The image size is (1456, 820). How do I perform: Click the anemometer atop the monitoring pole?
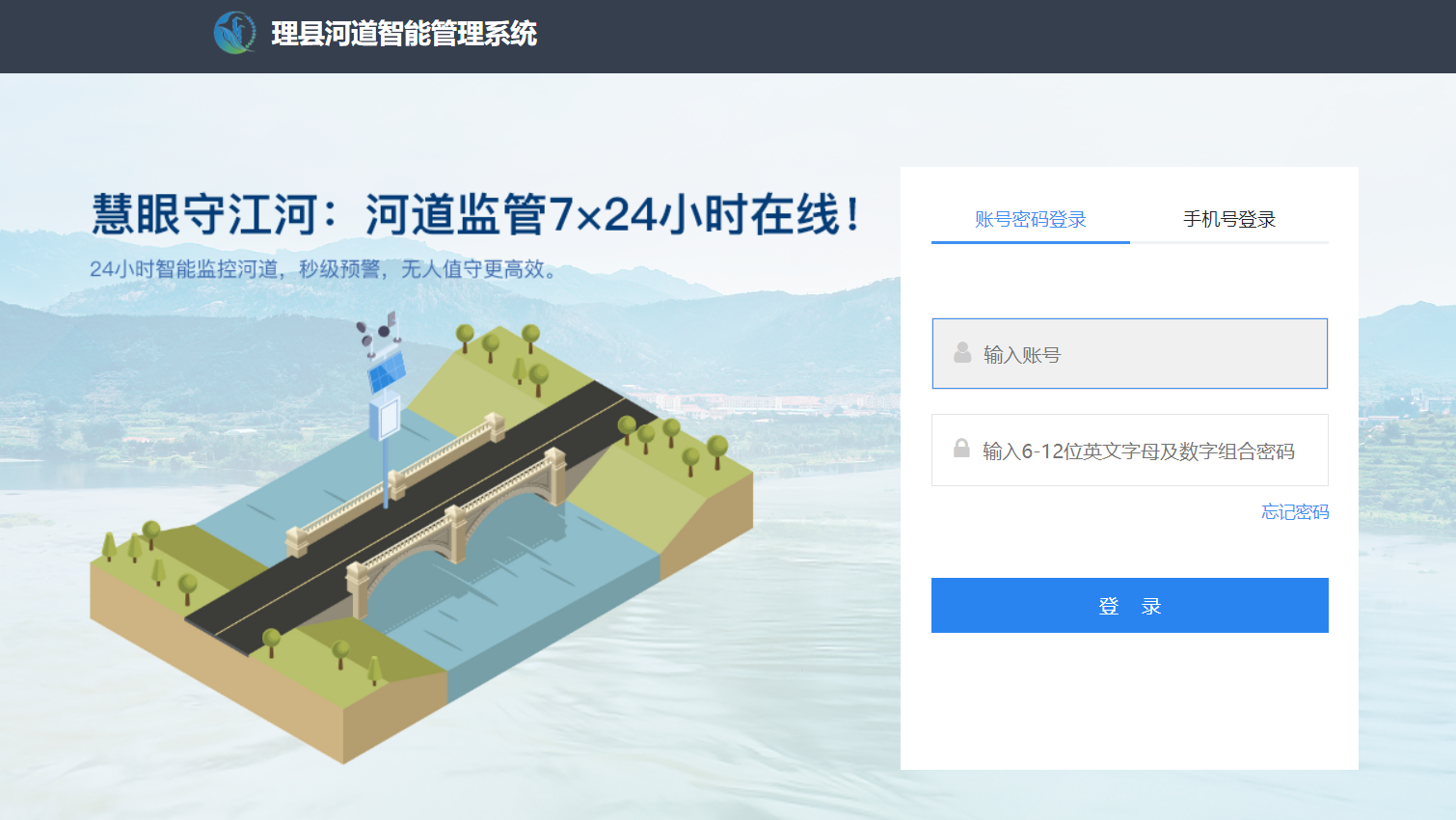pyautogui.click(x=378, y=330)
